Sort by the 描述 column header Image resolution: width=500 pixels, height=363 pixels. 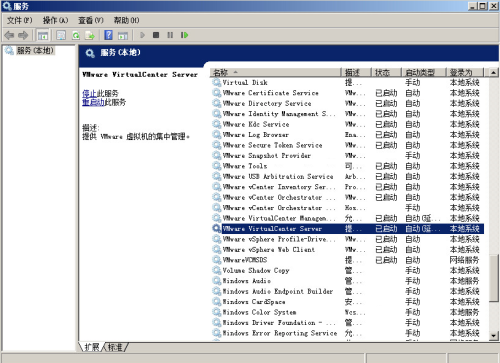[x=356, y=72]
